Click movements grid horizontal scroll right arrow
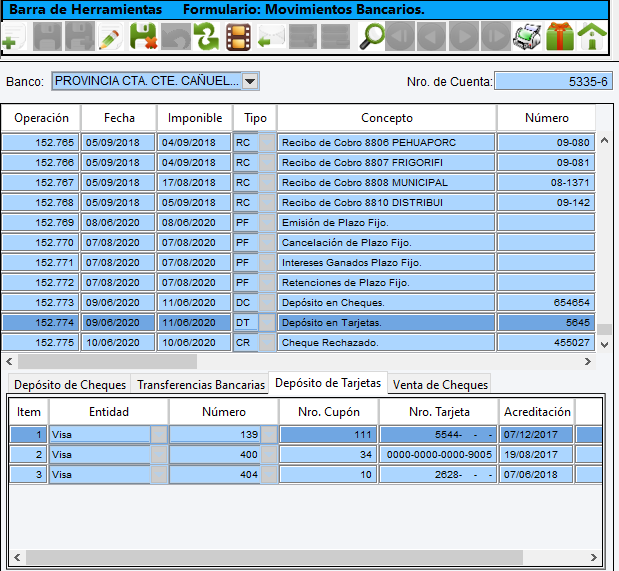619x571 pixels. click(x=588, y=361)
